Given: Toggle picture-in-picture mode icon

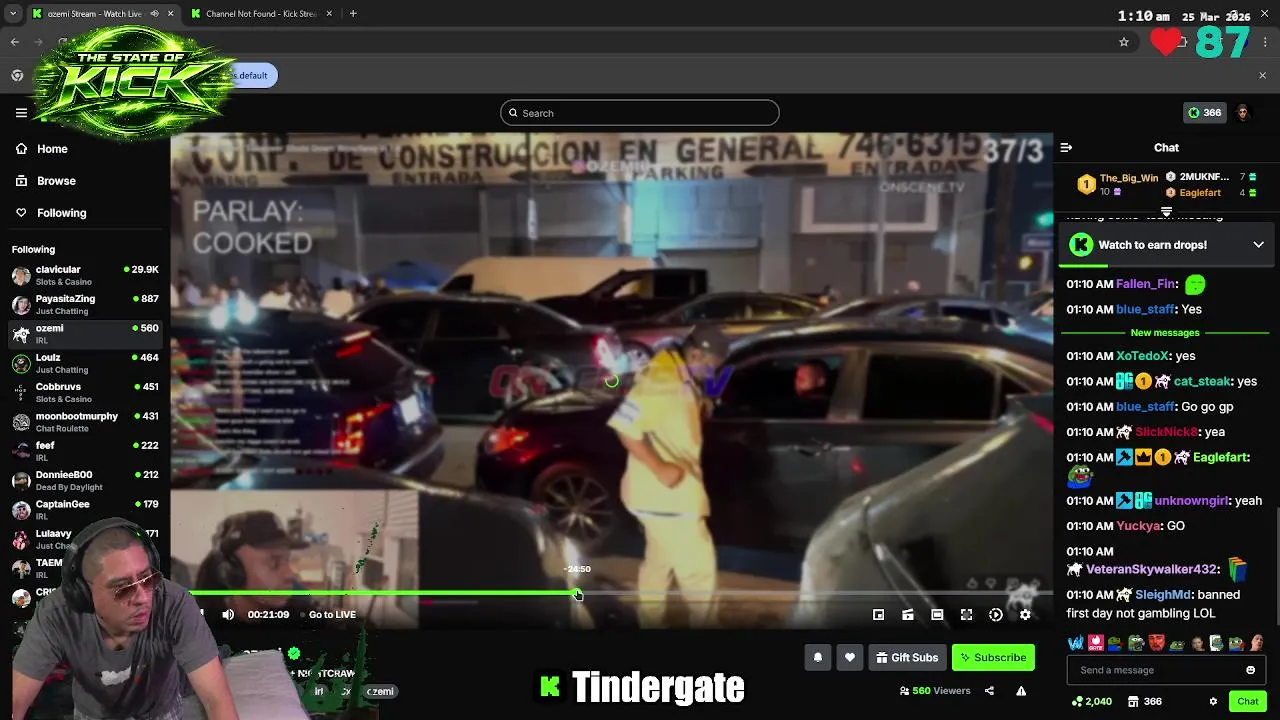Looking at the screenshot, I should 907,615.
